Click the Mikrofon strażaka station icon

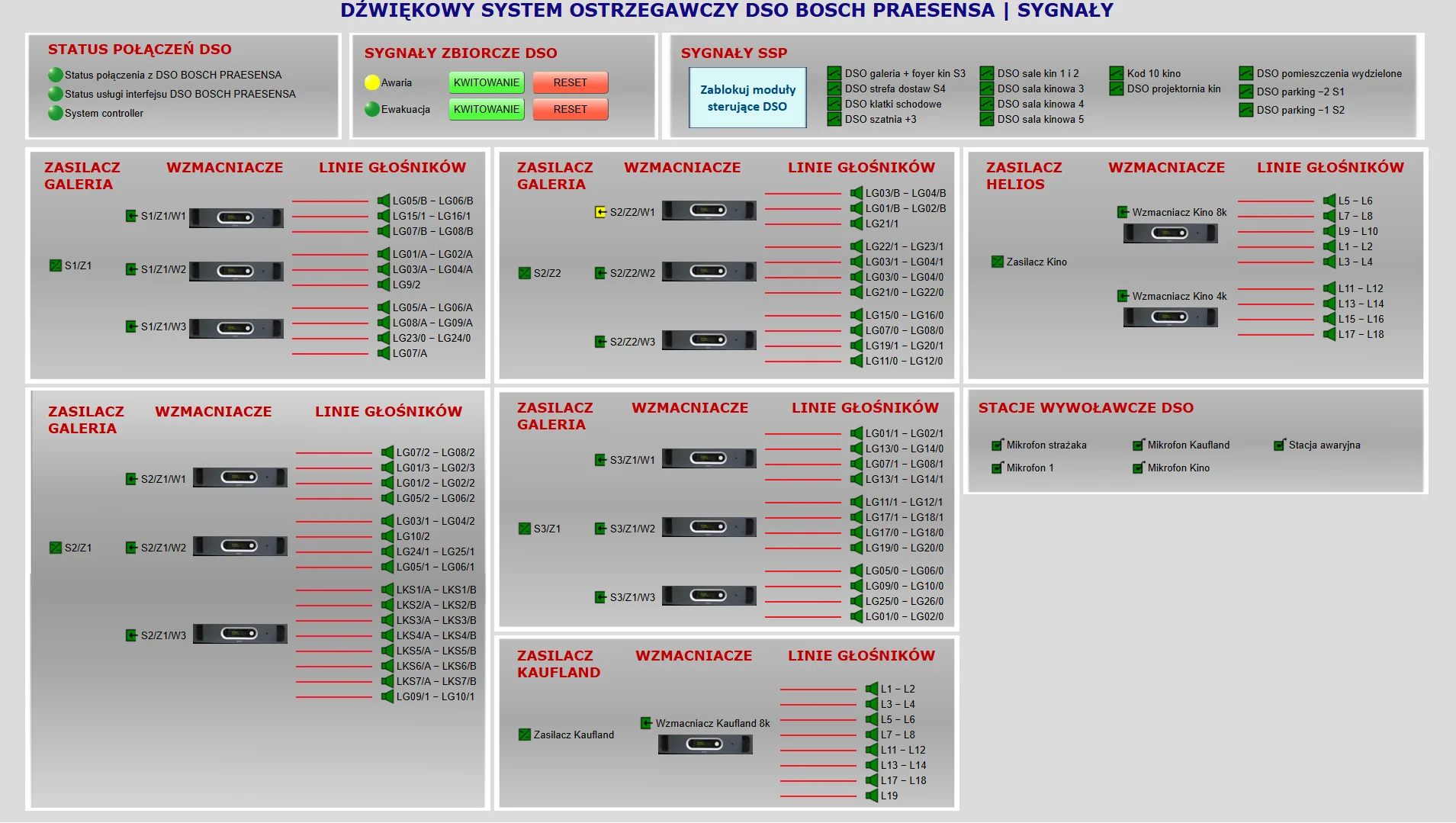[x=997, y=445]
